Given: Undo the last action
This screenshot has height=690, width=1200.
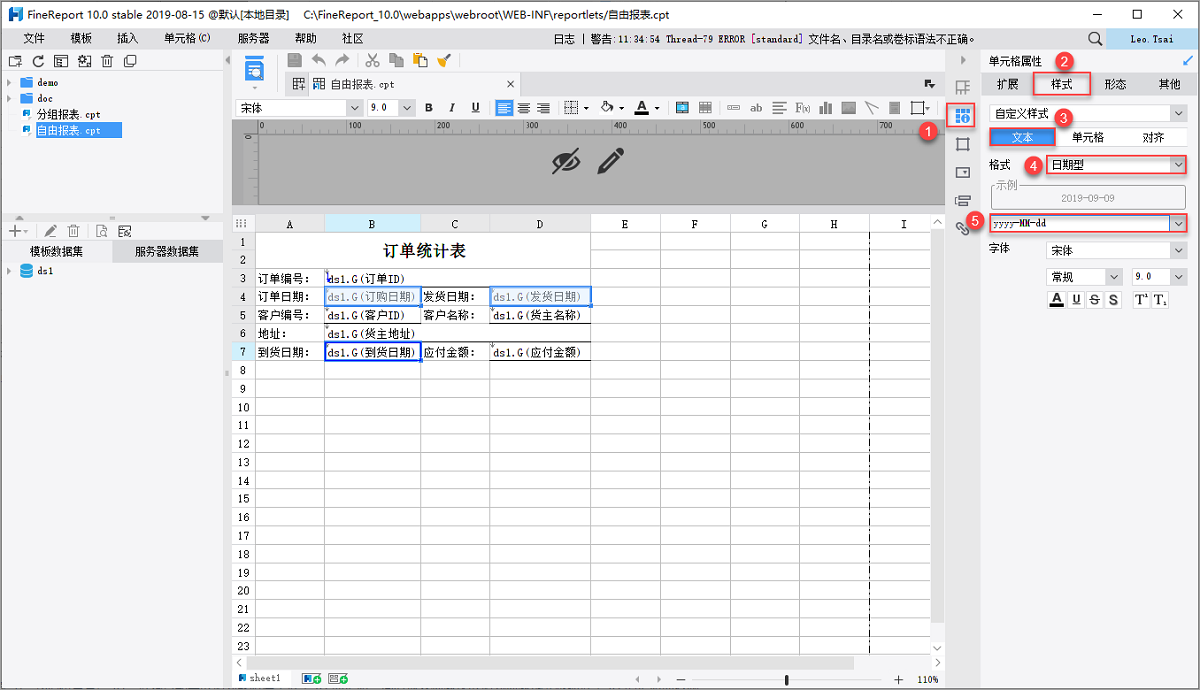Looking at the screenshot, I should pos(319,60).
